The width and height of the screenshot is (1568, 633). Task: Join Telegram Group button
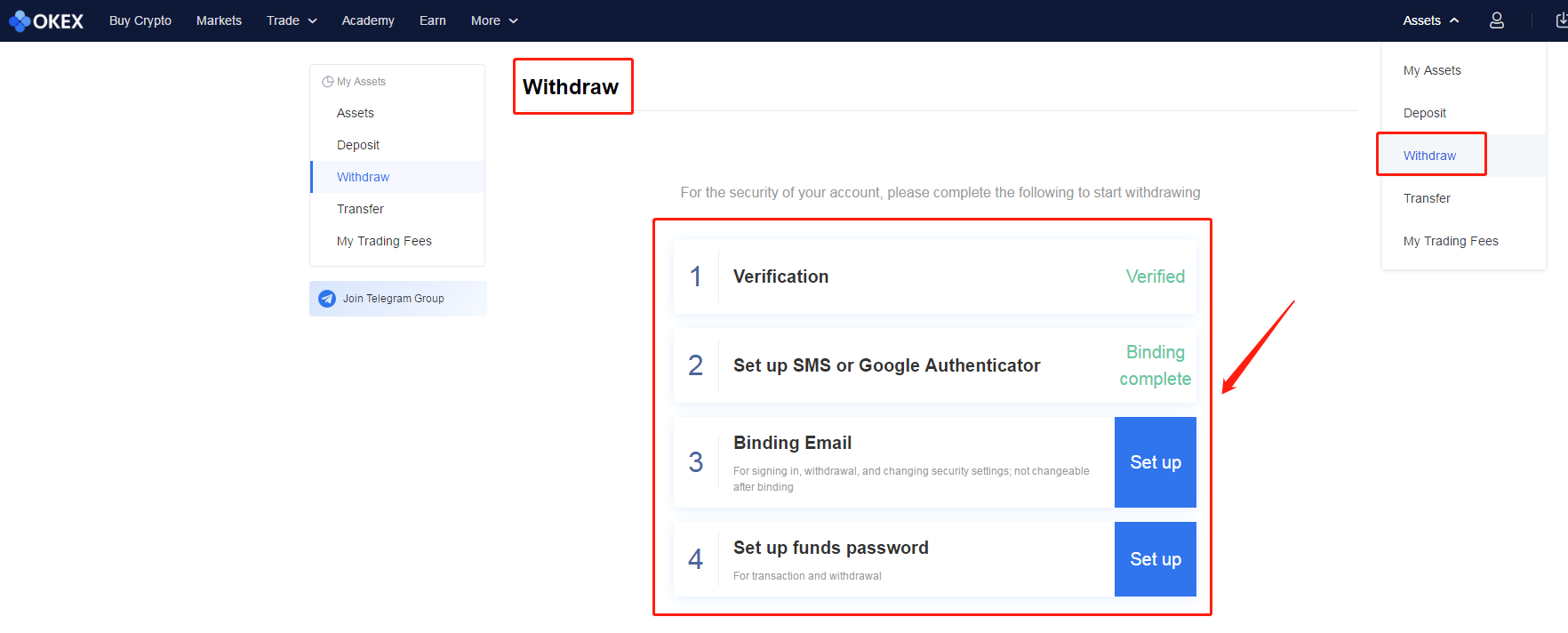(x=398, y=299)
